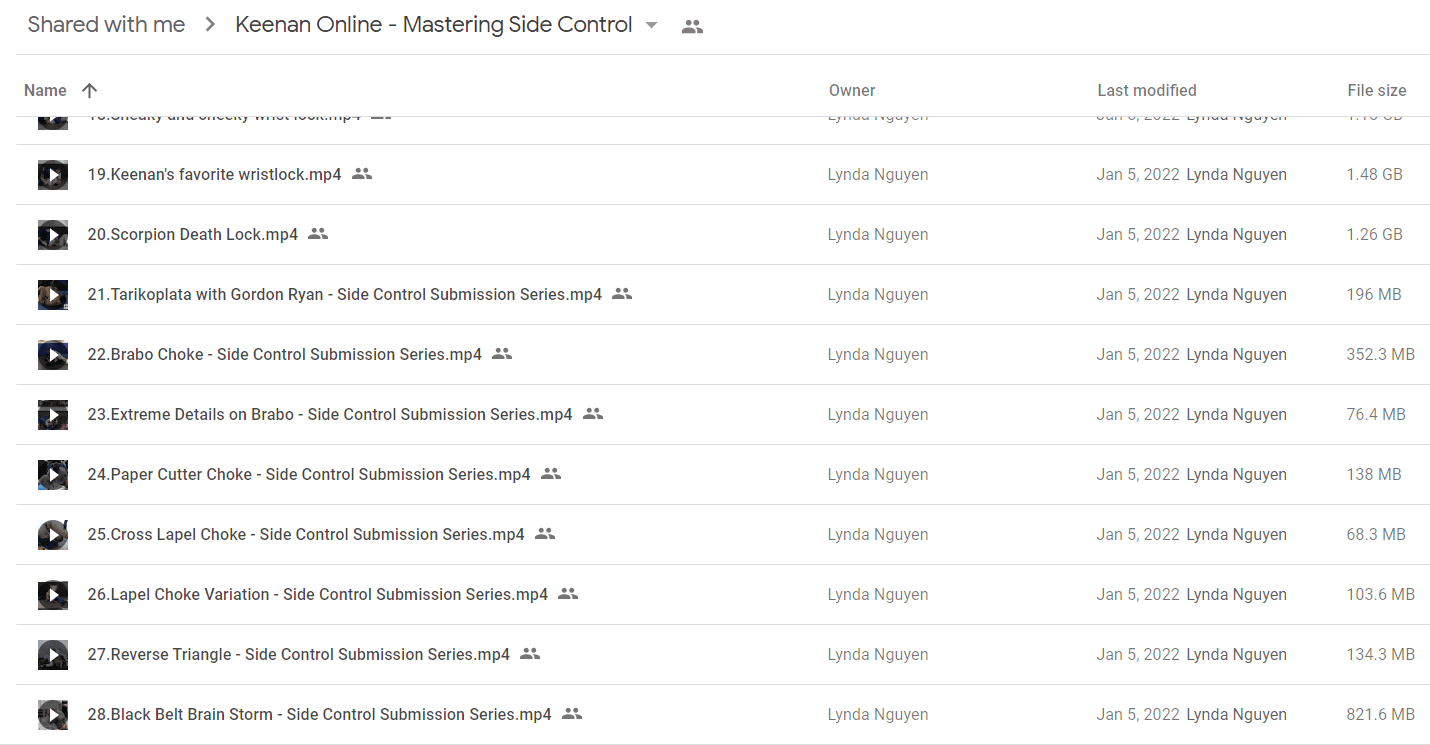
Task: Toggle the sort direction arrow next to Name
Action: click(89, 90)
